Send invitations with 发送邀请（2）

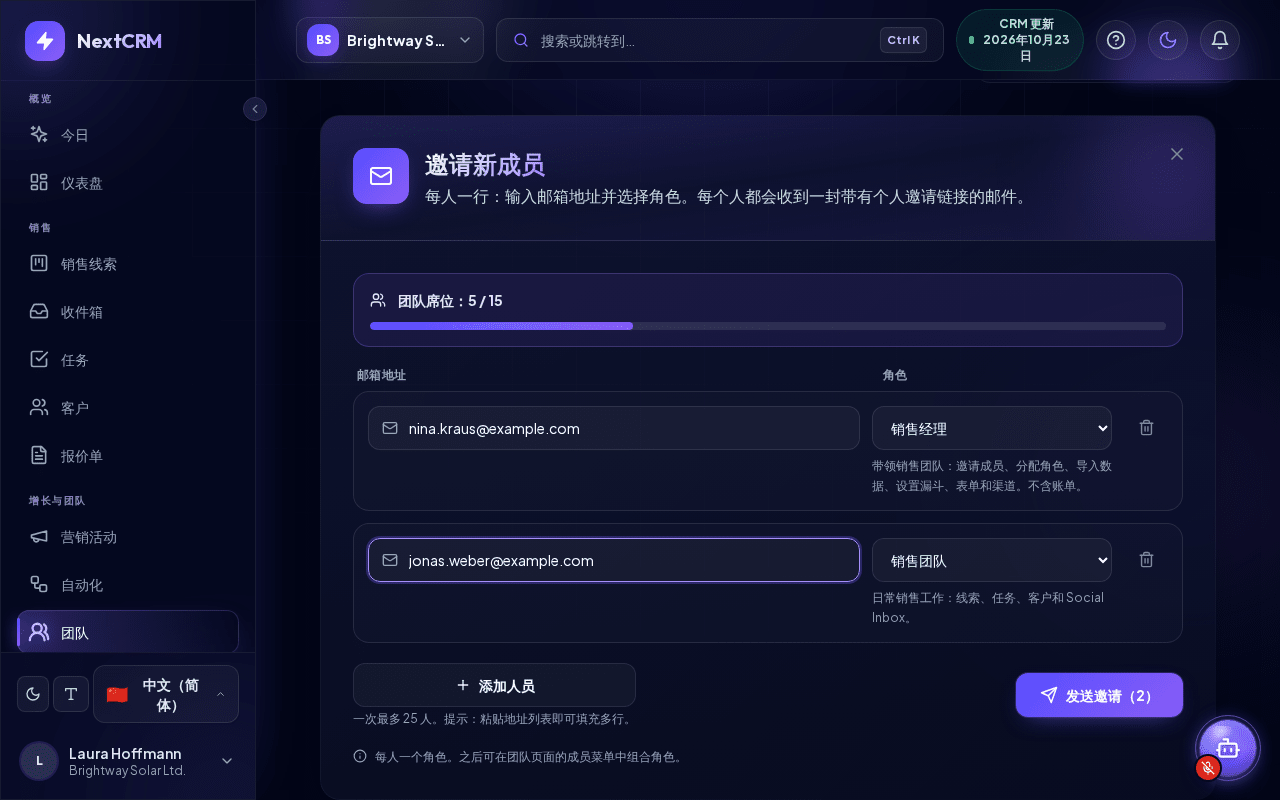(1099, 695)
